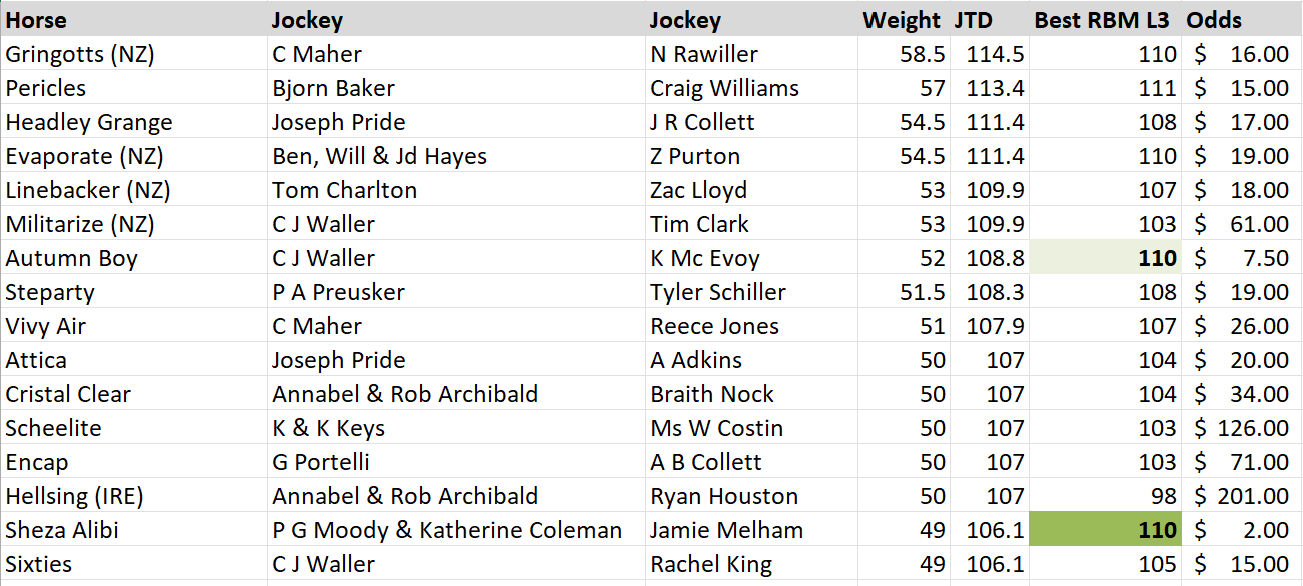
Task: Select the $7.50 odds cell
Action: [x=1242, y=258]
